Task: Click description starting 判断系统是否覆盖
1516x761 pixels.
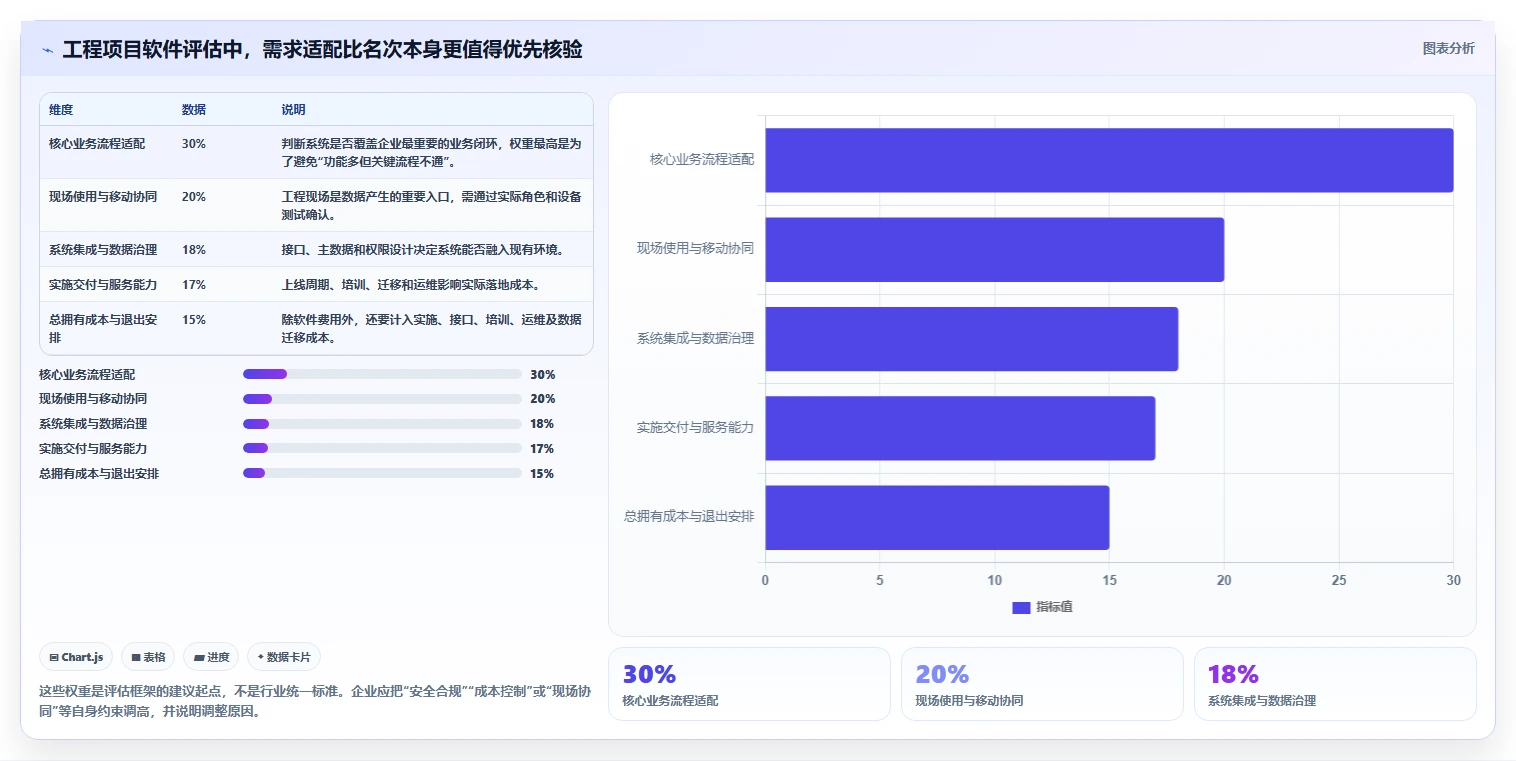Action: coord(431,153)
